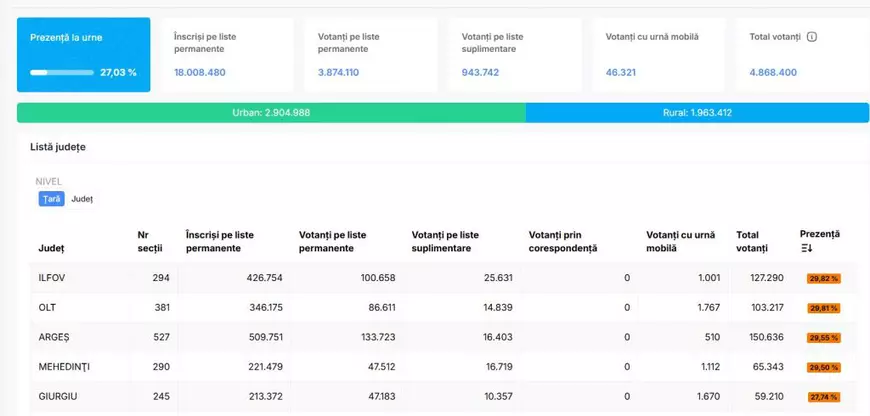Click the 27,74 % badge for GIURGIU
This screenshot has width=870, height=416.
click(823, 397)
